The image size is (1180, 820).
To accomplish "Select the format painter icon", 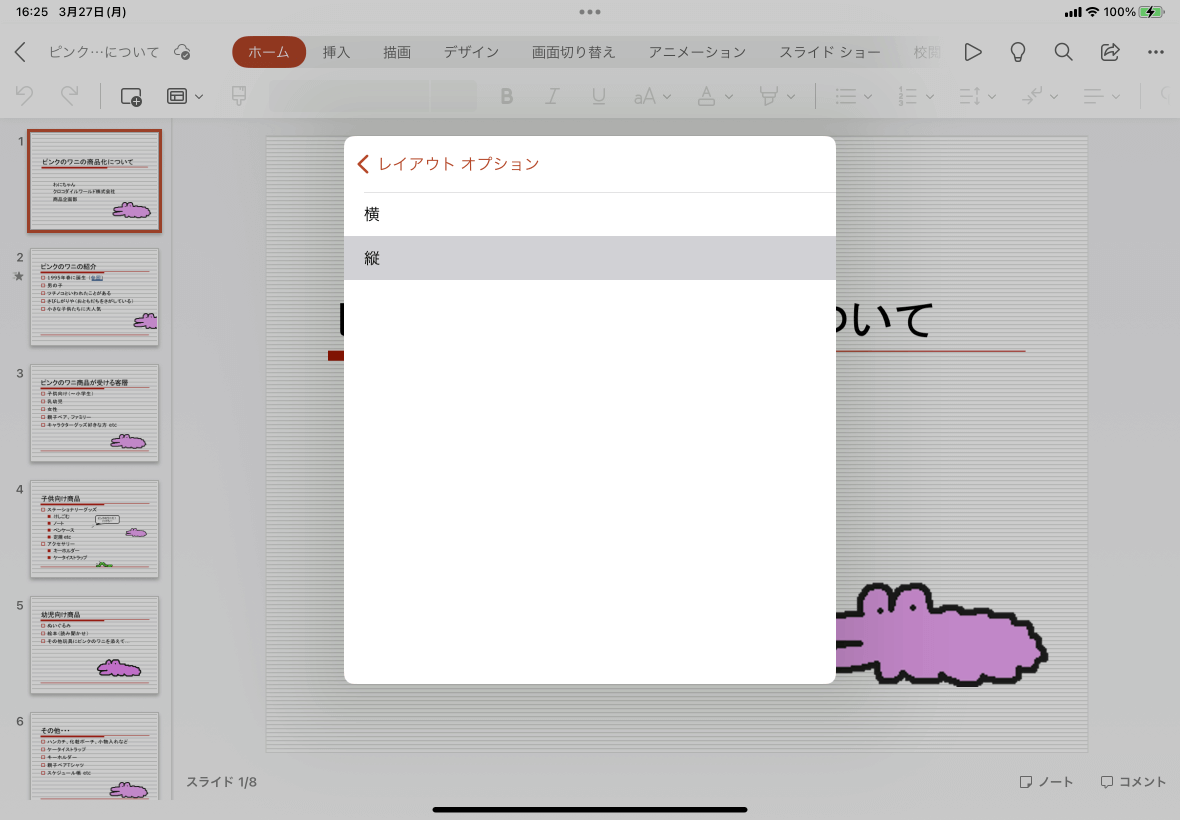I will [x=239, y=96].
